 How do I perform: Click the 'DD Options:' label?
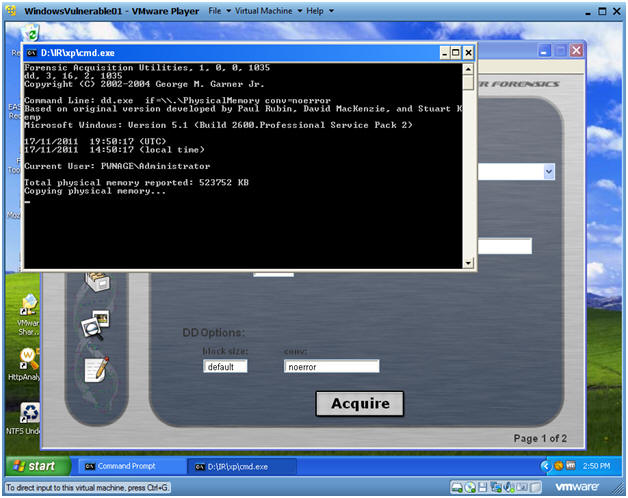point(213,333)
